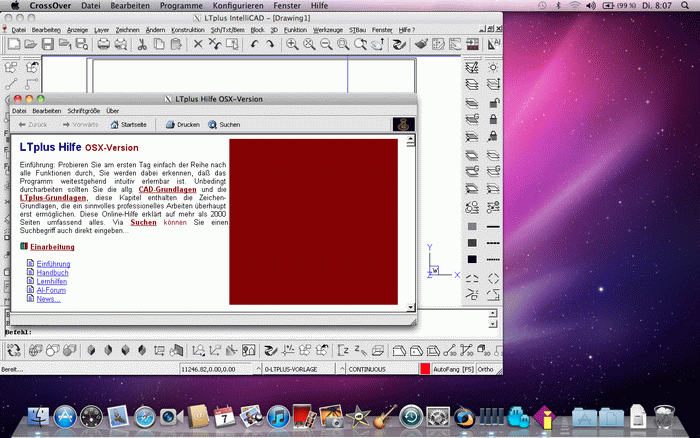
Task: Open the Werkzeuge menu in IntelliCAD
Action: click(328, 30)
